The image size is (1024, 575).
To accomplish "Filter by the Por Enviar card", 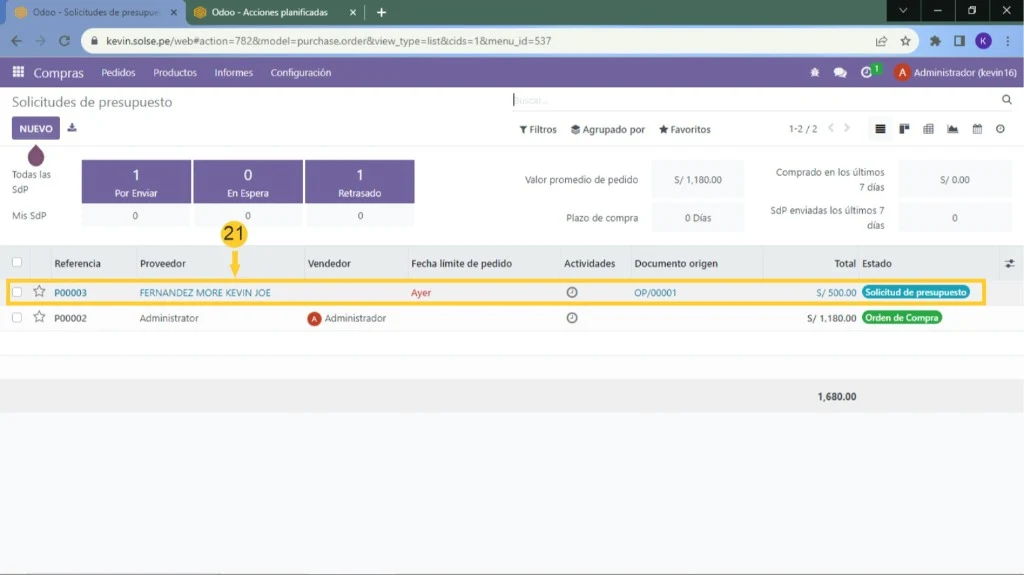I will tap(136, 182).
